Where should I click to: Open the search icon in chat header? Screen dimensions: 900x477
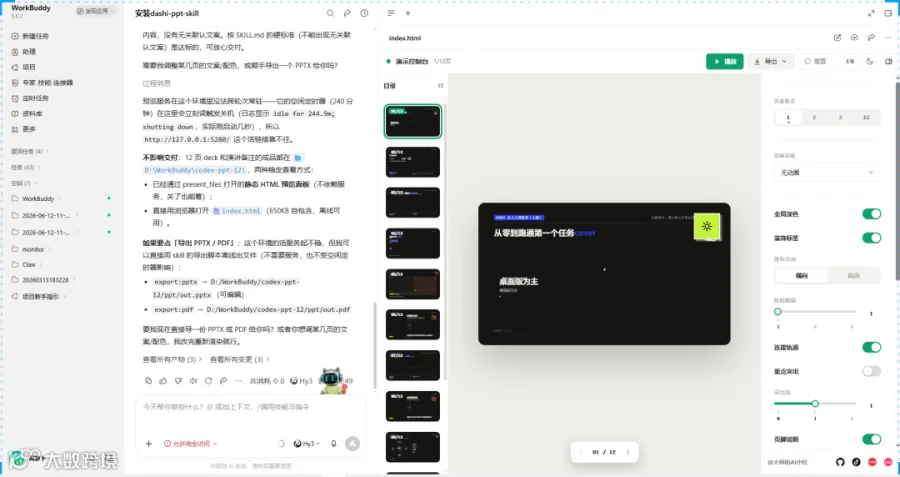[330, 13]
